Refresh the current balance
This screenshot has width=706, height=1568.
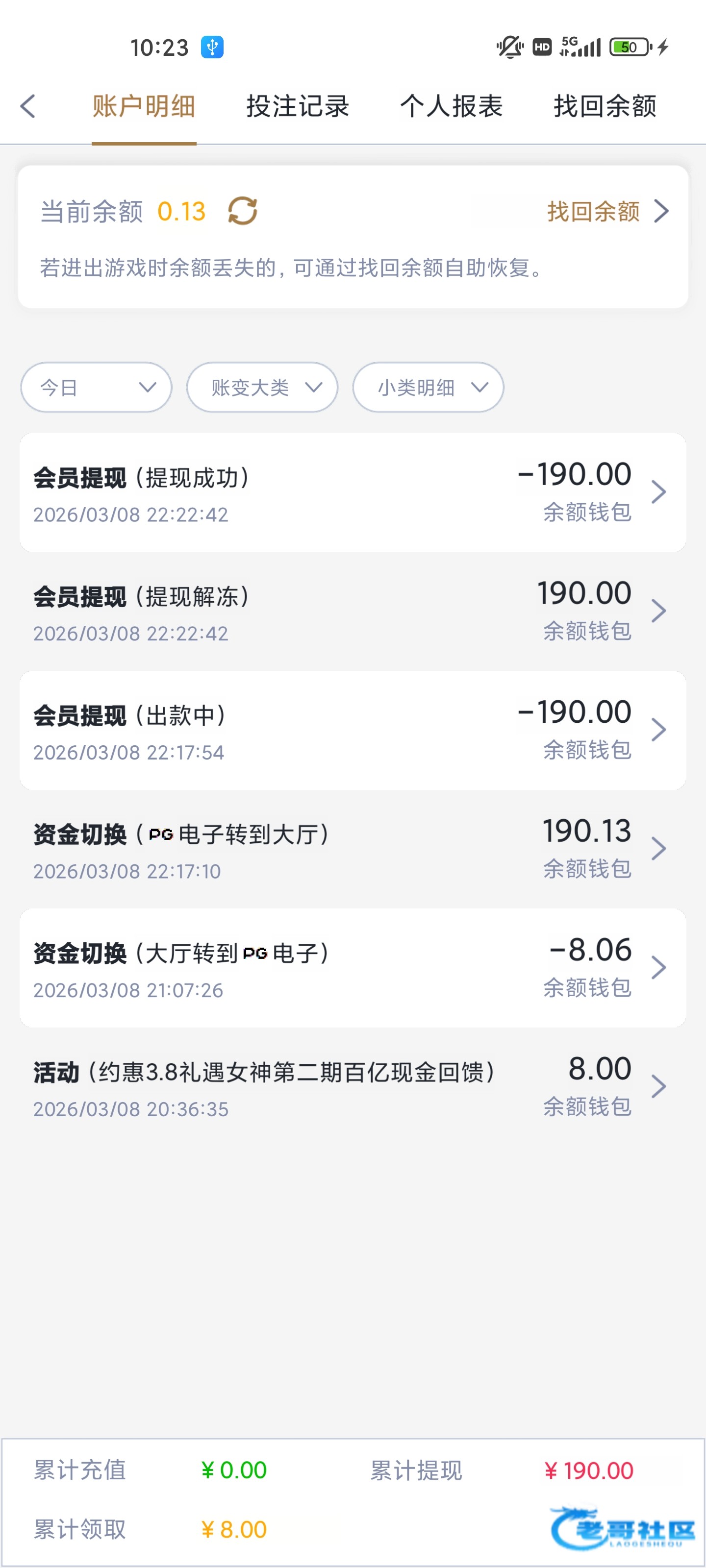pos(242,211)
